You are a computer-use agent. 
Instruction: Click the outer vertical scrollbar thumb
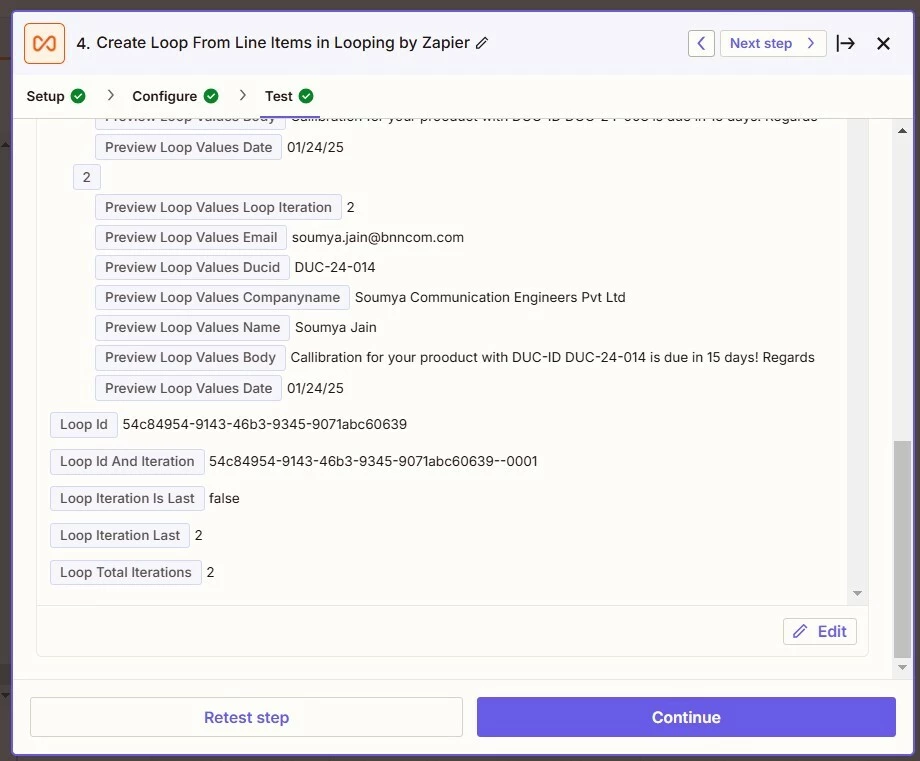click(x=902, y=549)
